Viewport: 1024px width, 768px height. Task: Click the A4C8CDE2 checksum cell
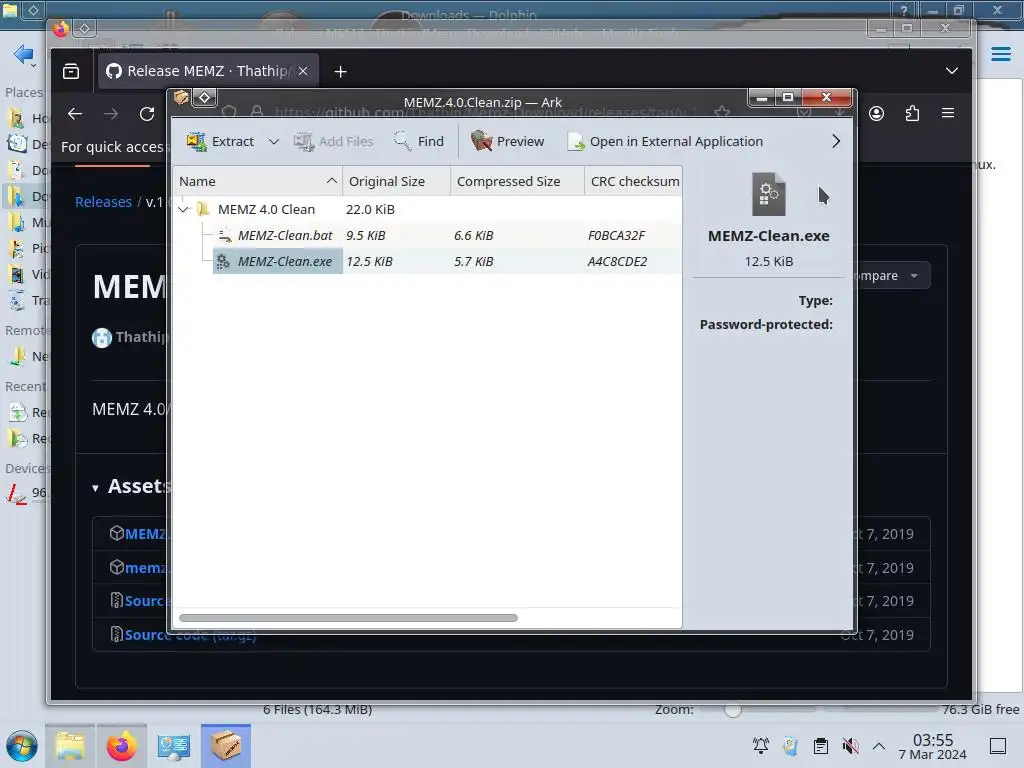(x=617, y=261)
